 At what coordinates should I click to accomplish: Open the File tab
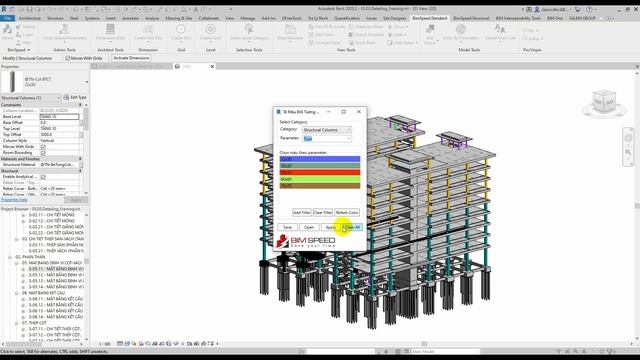(7, 18)
